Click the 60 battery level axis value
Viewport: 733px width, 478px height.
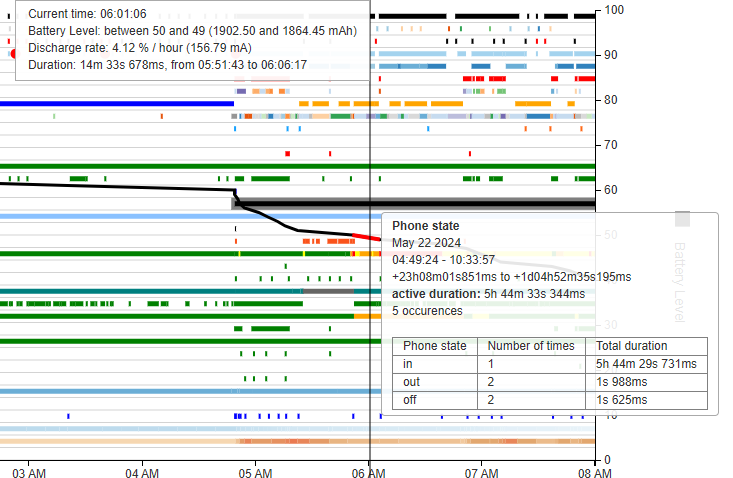pos(611,190)
